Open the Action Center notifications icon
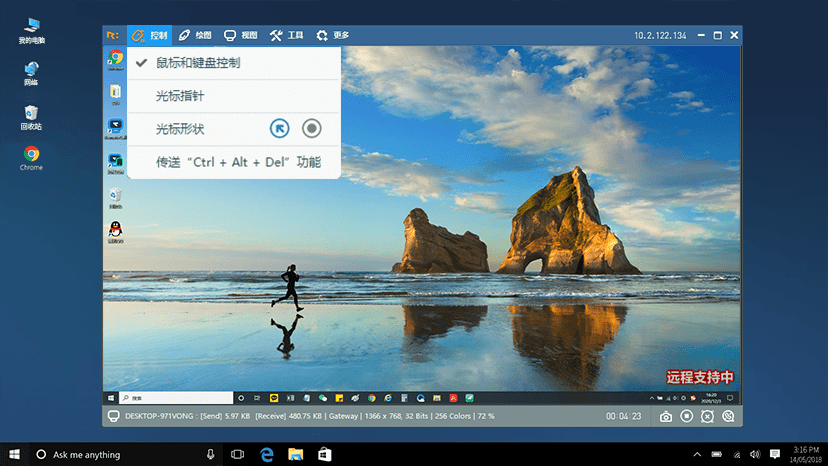The height and width of the screenshot is (466, 828). tap(775, 454)
